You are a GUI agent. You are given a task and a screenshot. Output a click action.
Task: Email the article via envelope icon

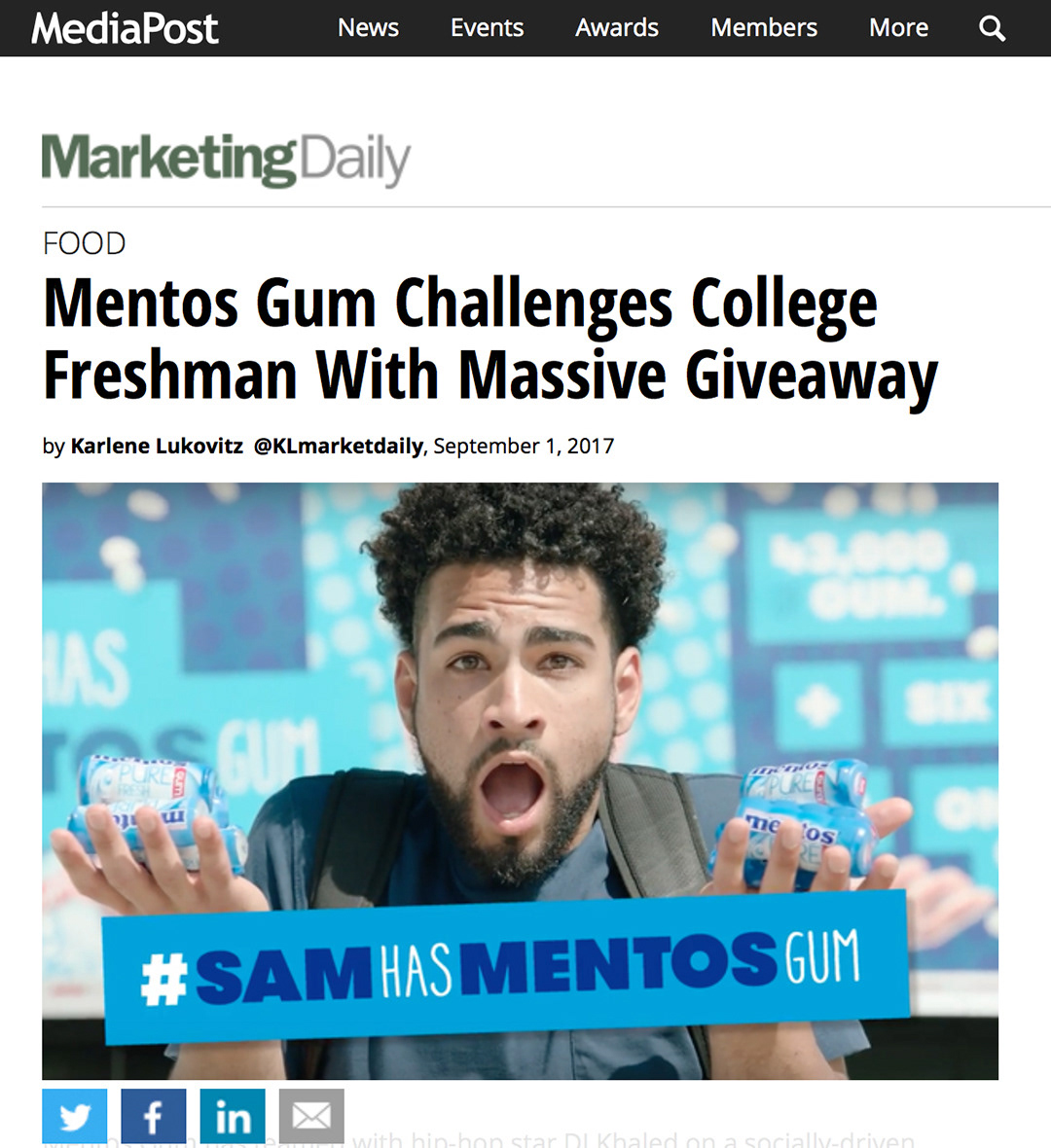(311, 1116)
